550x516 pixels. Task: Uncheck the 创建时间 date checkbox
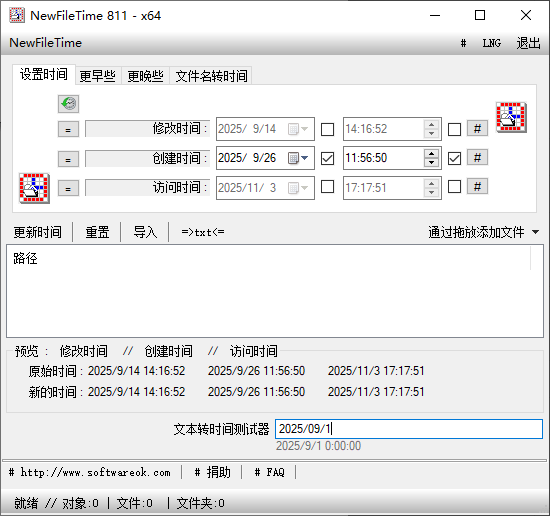pos(327,158)
